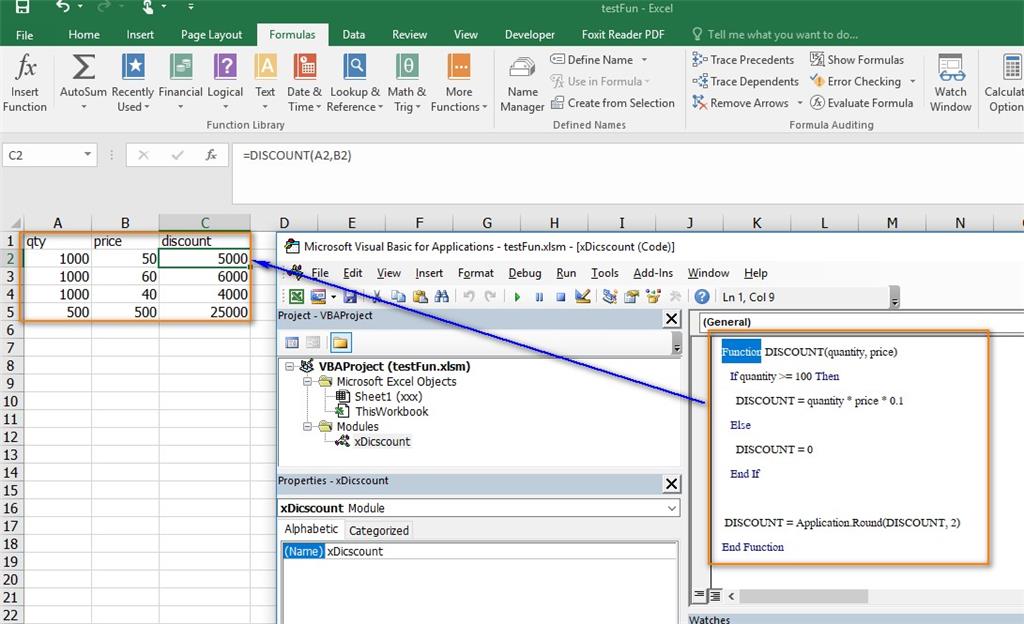Screen dimensions: 1024x624
Task: Click Trace Precedents
Action: click(x=743, y=59)
